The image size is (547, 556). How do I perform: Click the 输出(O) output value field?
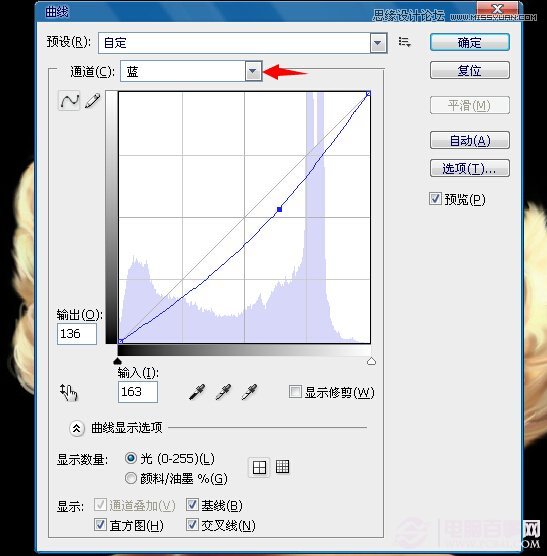click(x=77, y=334)
